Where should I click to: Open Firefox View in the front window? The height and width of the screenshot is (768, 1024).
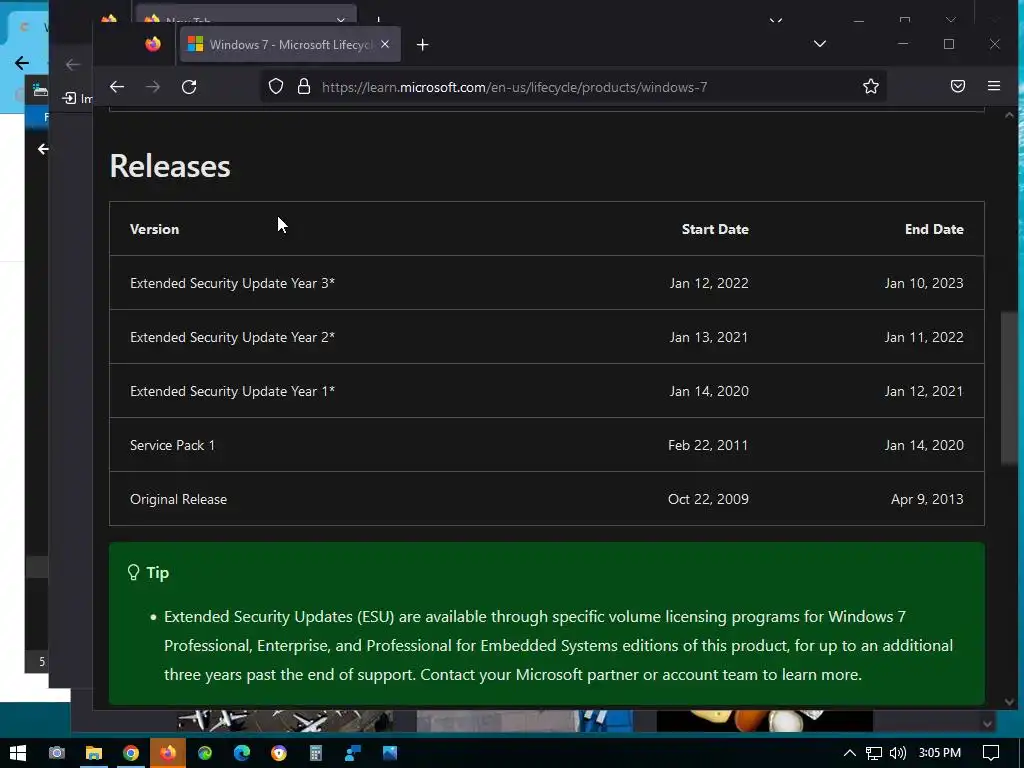(153, 44)
